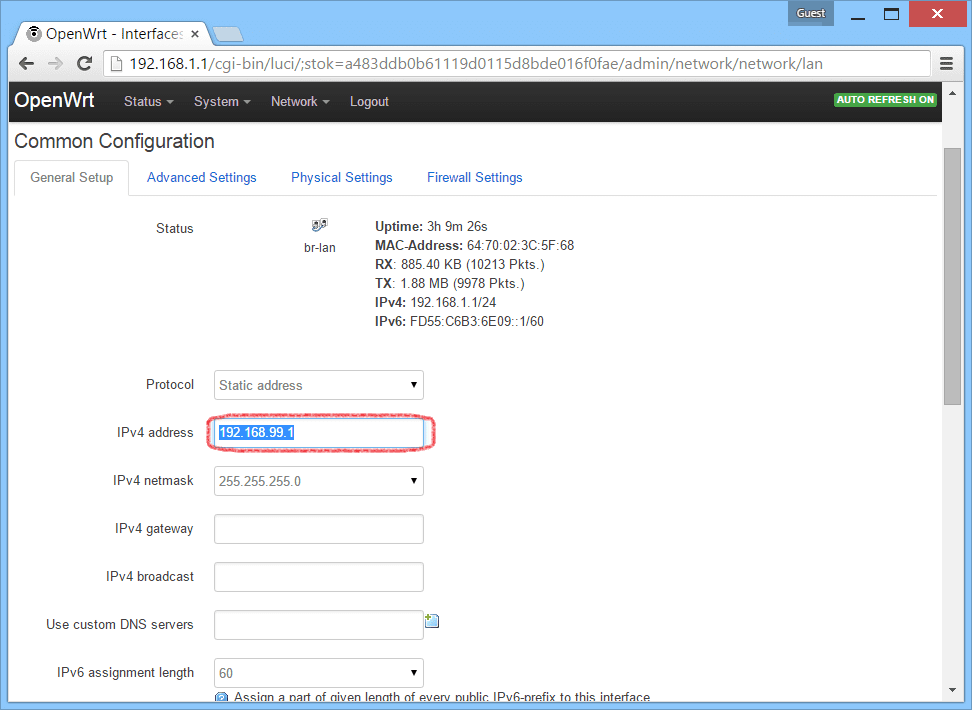Reload the page with refresh icon
The height and width of the screenshot is (710, 972).
(x=84, y=63)
